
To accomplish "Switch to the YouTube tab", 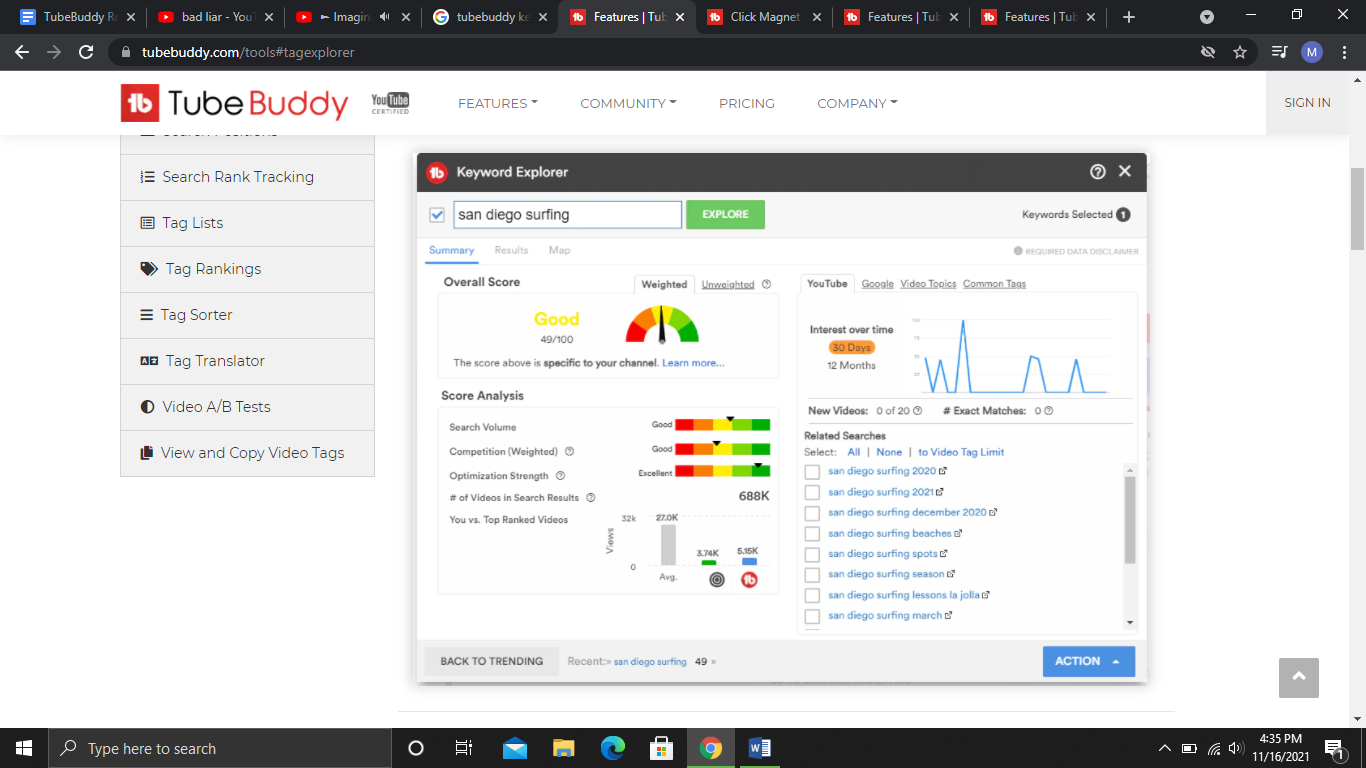I will pyautogui.click(x=827, y=284).
